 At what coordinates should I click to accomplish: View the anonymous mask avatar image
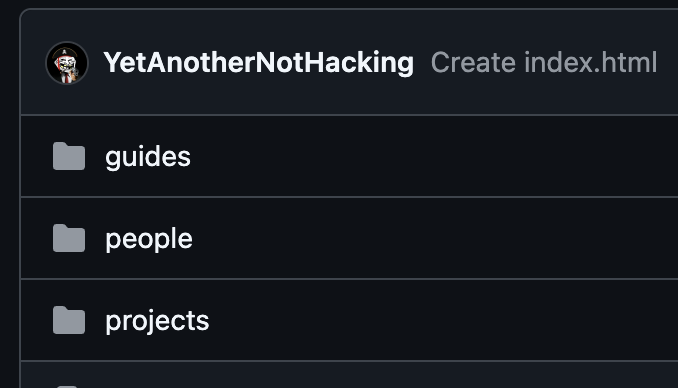[x=67, y=63]
